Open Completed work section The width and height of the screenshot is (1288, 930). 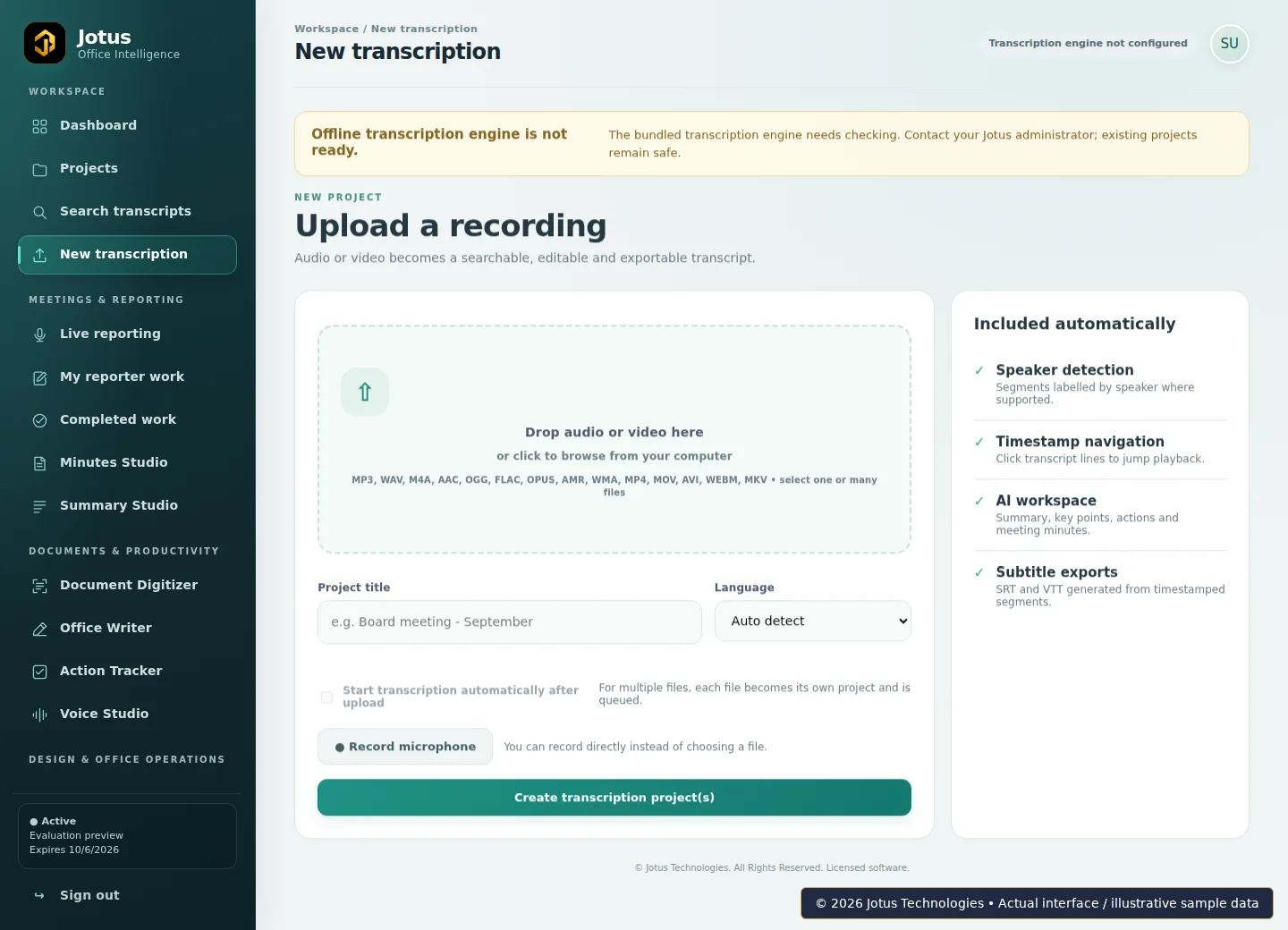point(127,420)
